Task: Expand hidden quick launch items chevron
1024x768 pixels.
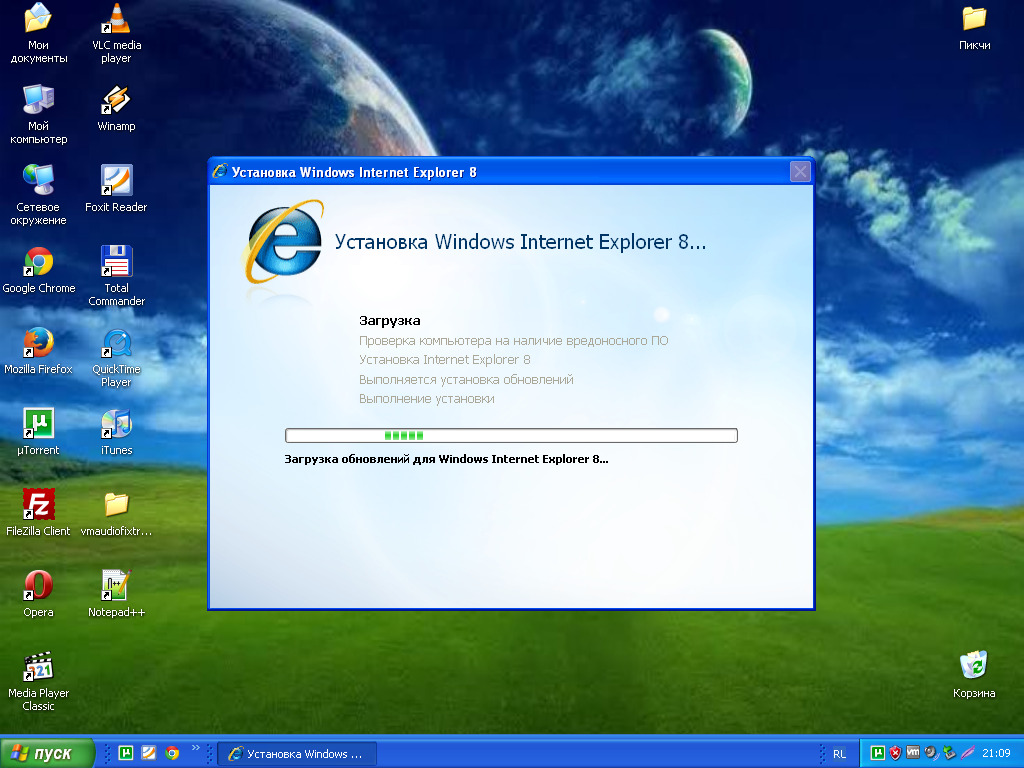Action: (x=195, y=748)
